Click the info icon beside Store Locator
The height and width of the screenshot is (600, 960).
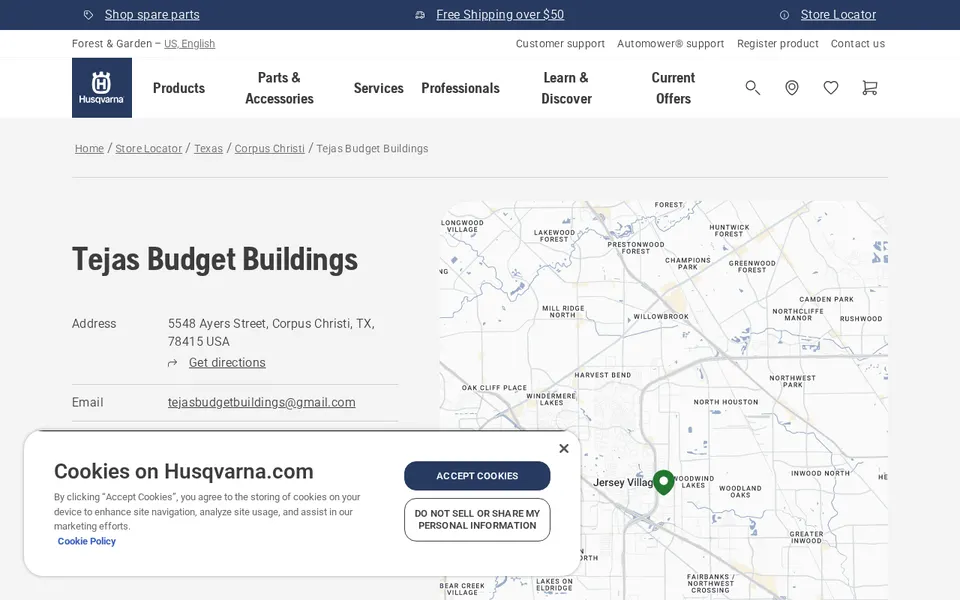click(x=784, y=15)
